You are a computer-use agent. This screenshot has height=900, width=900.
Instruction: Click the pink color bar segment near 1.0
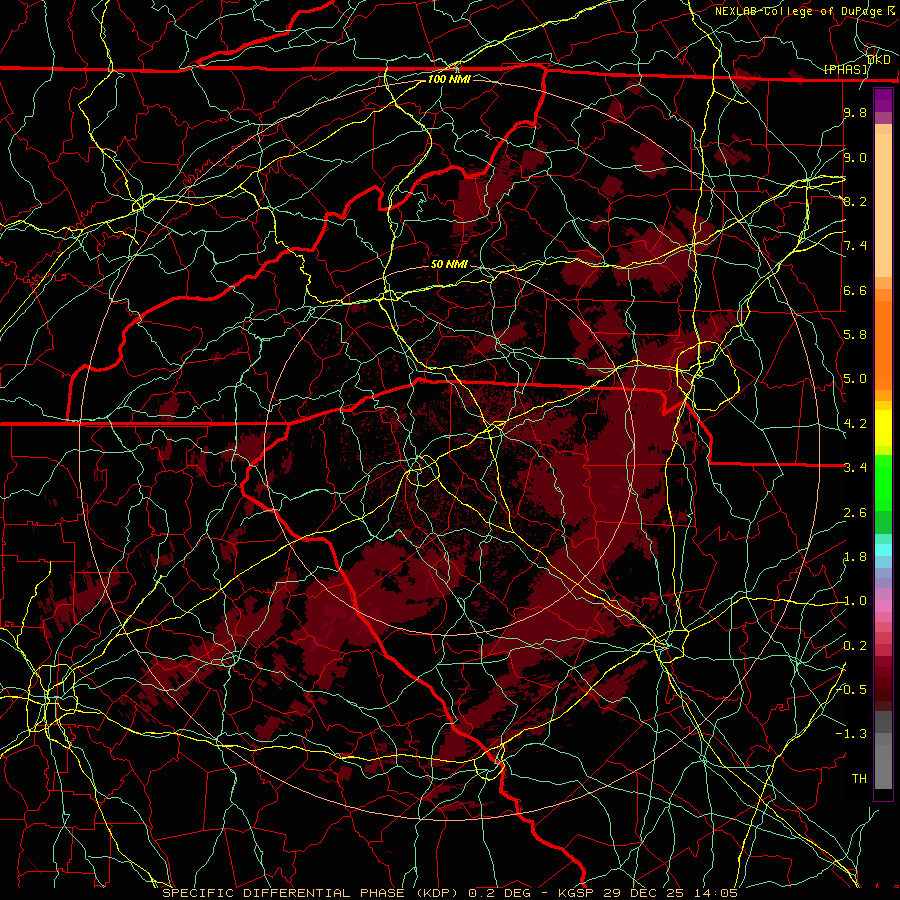(883, 606)
